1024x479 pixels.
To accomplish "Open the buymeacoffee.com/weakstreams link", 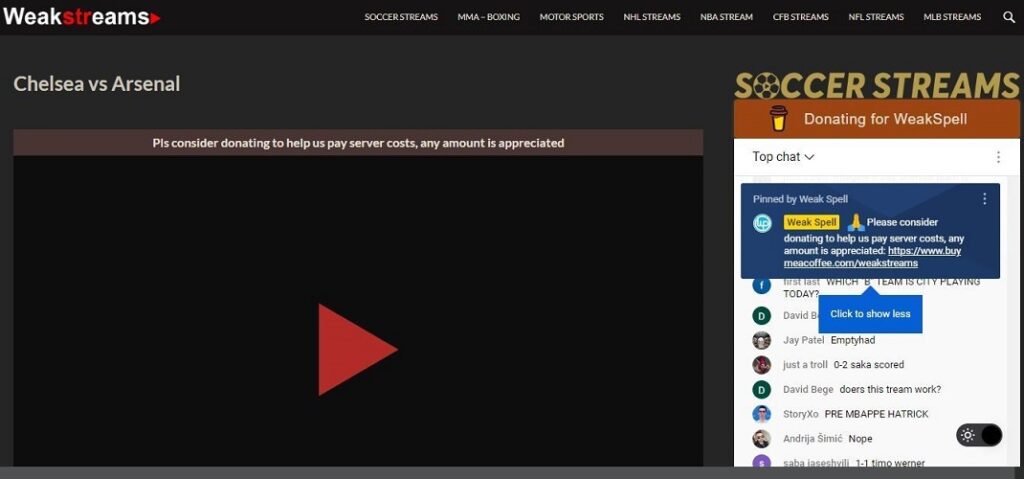I will coord(872,257).
